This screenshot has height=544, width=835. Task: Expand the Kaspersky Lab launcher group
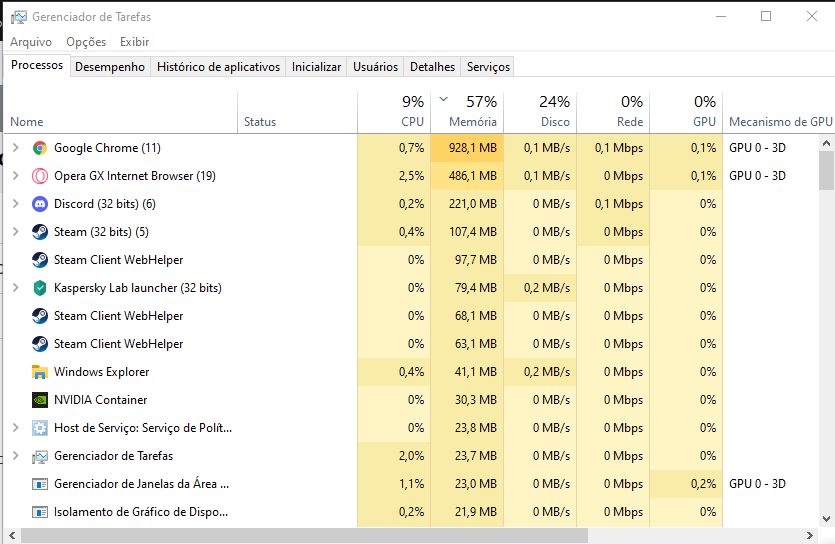tap(15, 287)
